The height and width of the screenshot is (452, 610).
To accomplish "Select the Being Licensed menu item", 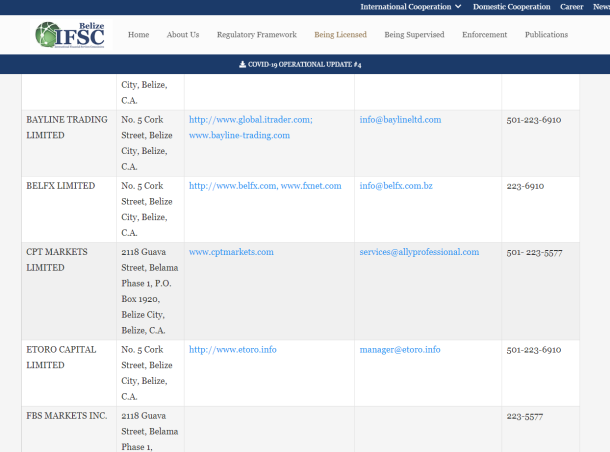I will coord(340,35).
